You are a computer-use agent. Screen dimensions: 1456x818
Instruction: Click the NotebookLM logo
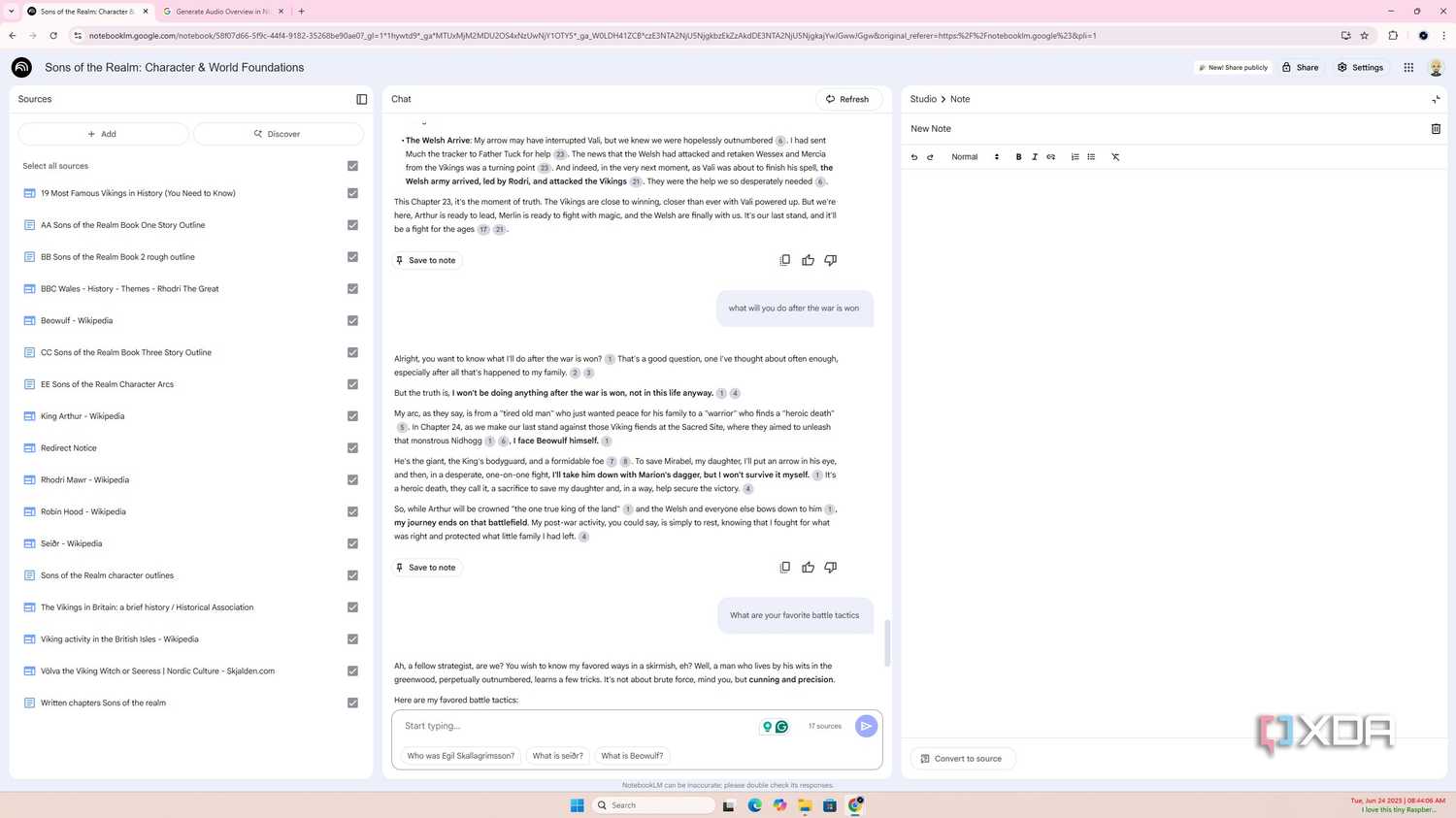tap(21, 67)
